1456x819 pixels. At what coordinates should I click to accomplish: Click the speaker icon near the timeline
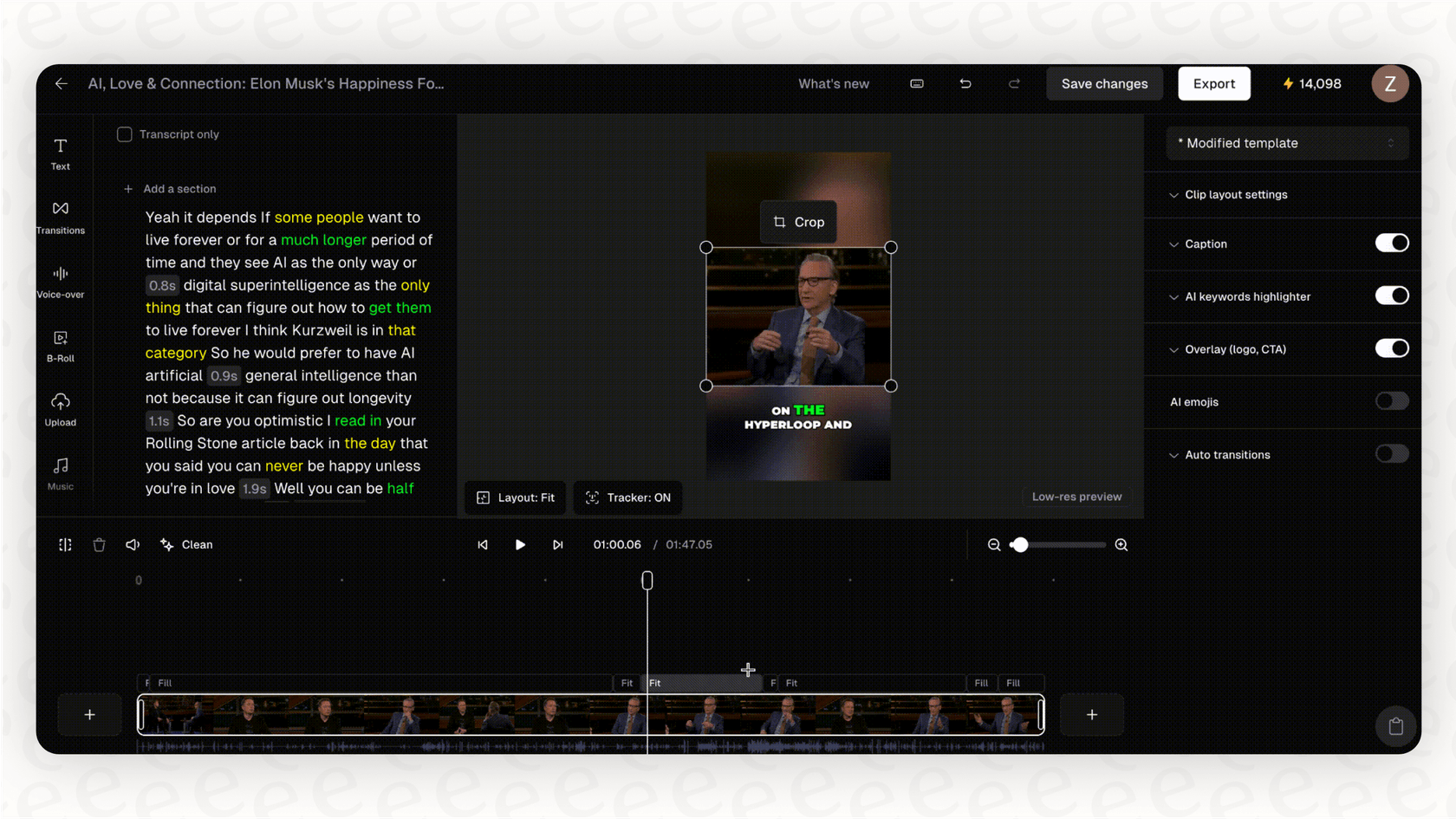[132, 544]
